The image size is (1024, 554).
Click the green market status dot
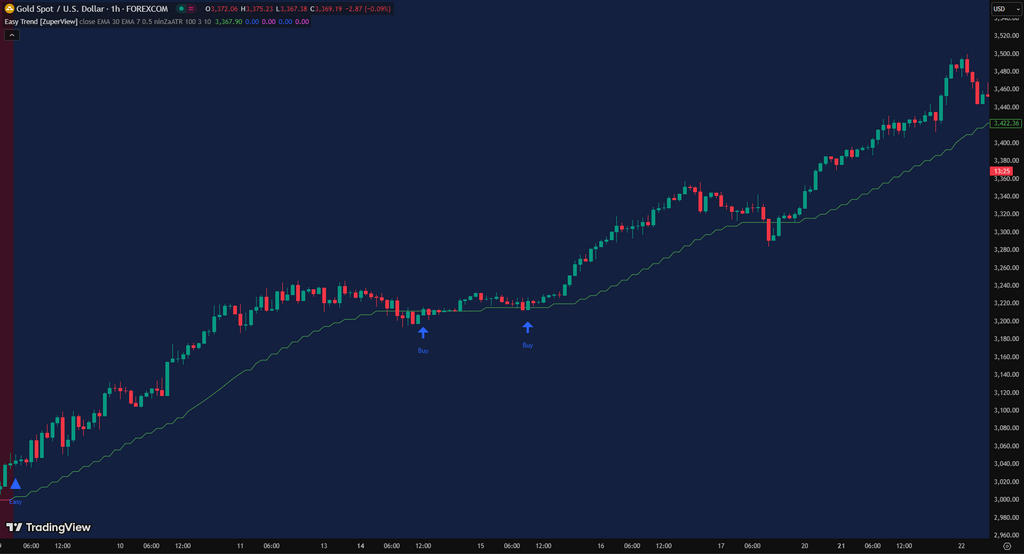pyautogui.click(x=182, y=8)
